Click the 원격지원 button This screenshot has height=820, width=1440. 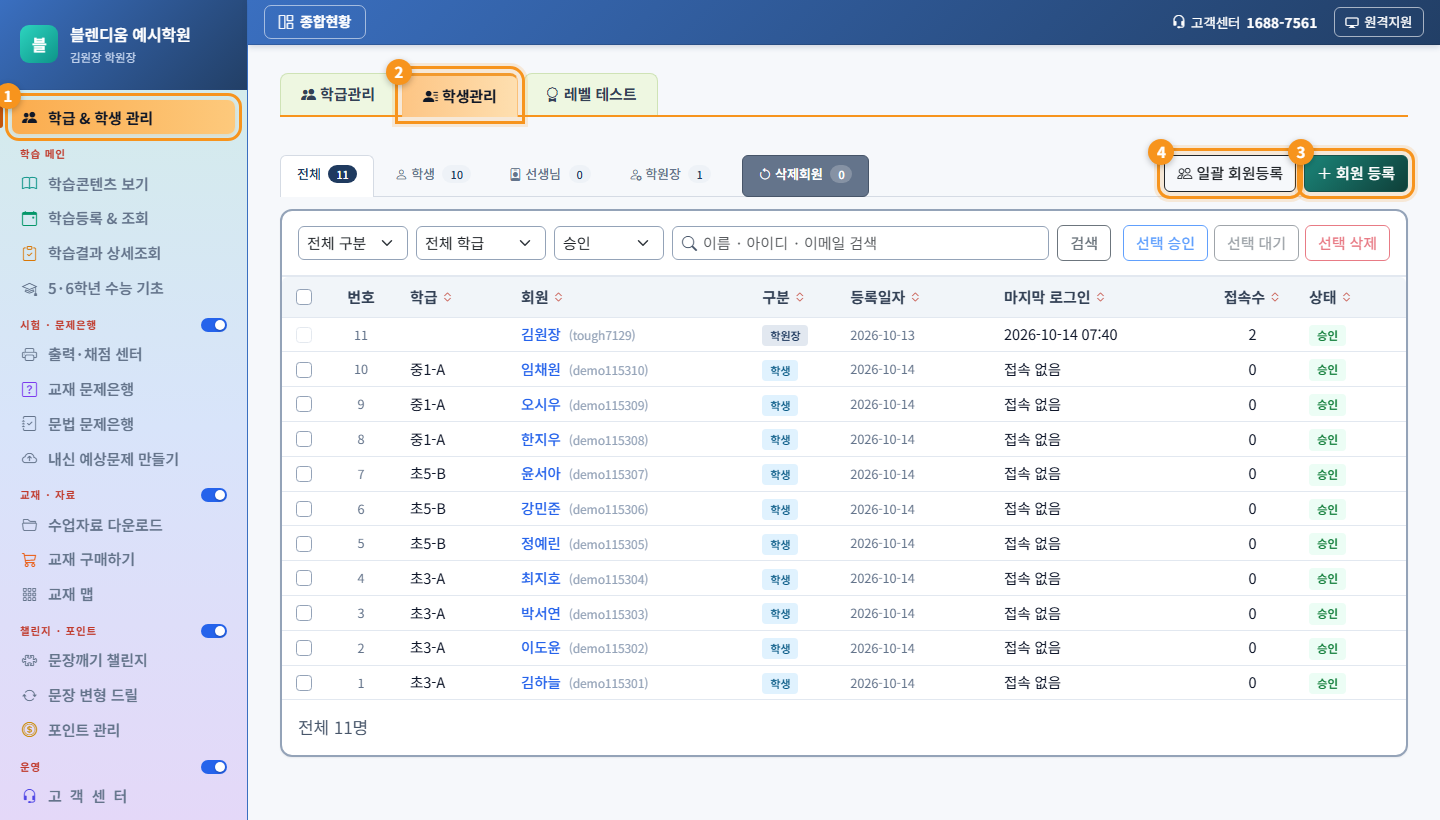pos(1378,22)
